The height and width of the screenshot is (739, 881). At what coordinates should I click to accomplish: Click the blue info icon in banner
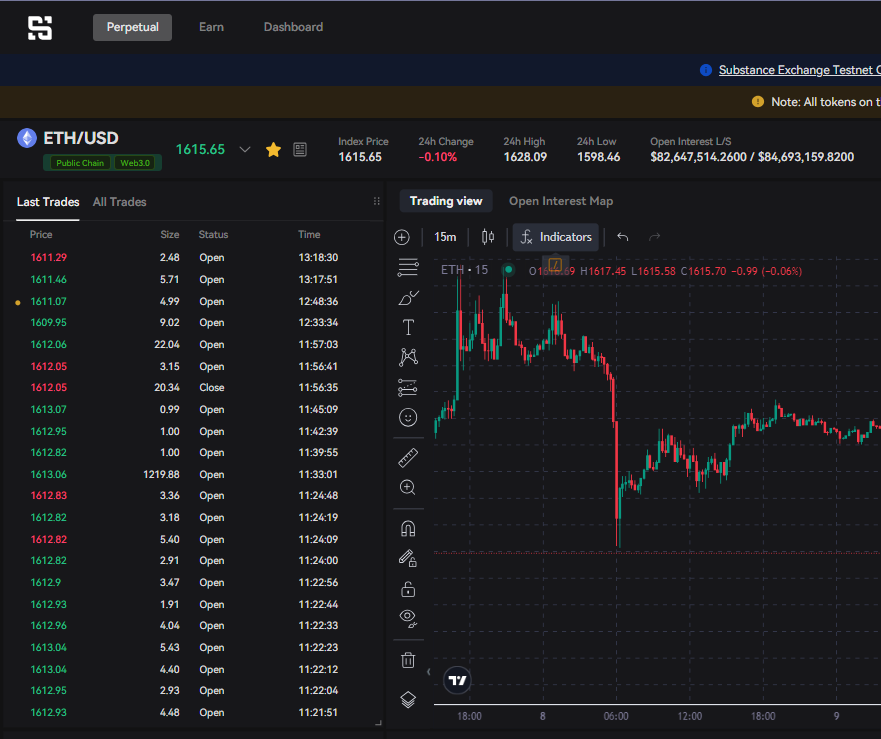pos(706,70)
